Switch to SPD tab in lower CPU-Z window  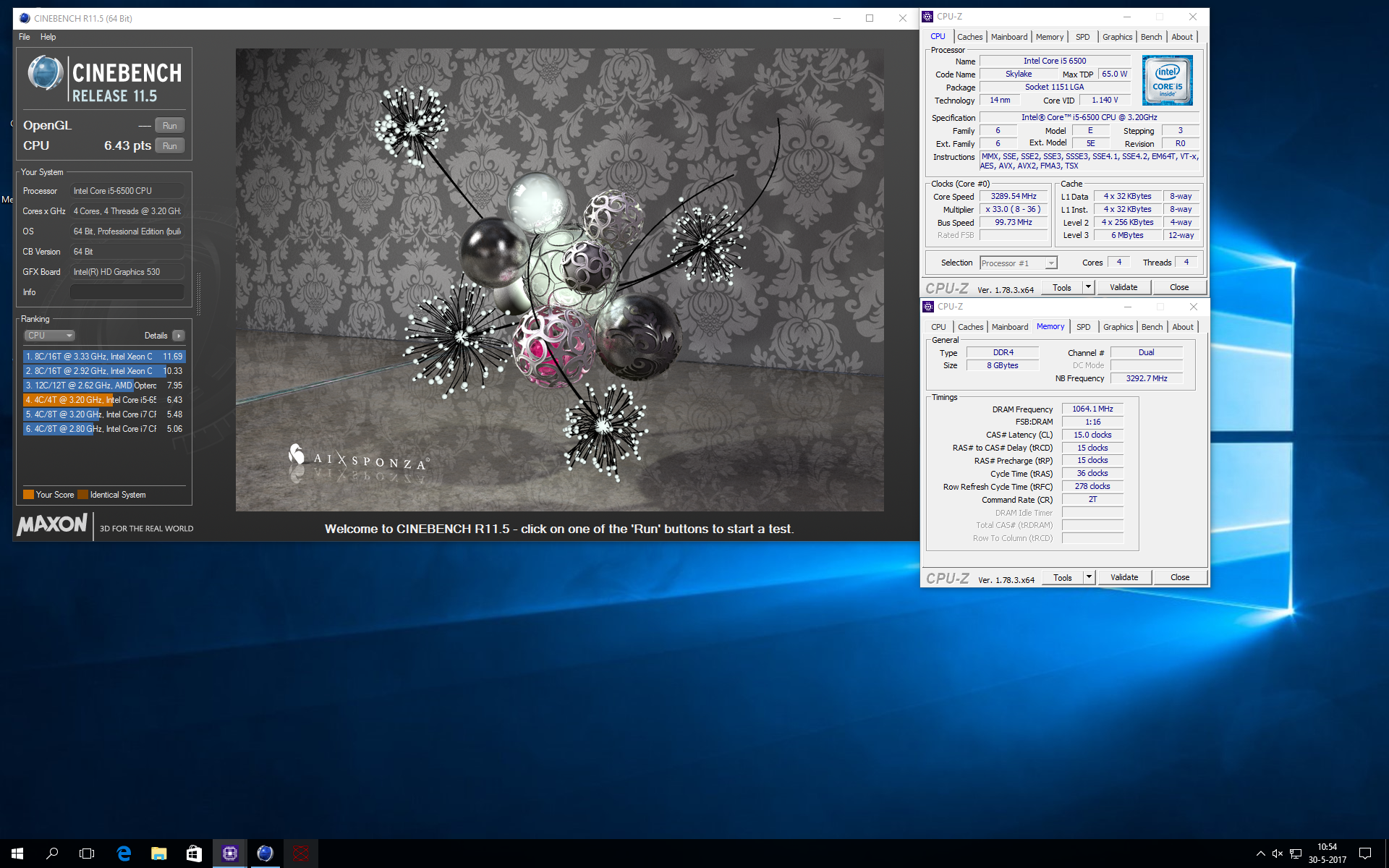click(1083, 327)
